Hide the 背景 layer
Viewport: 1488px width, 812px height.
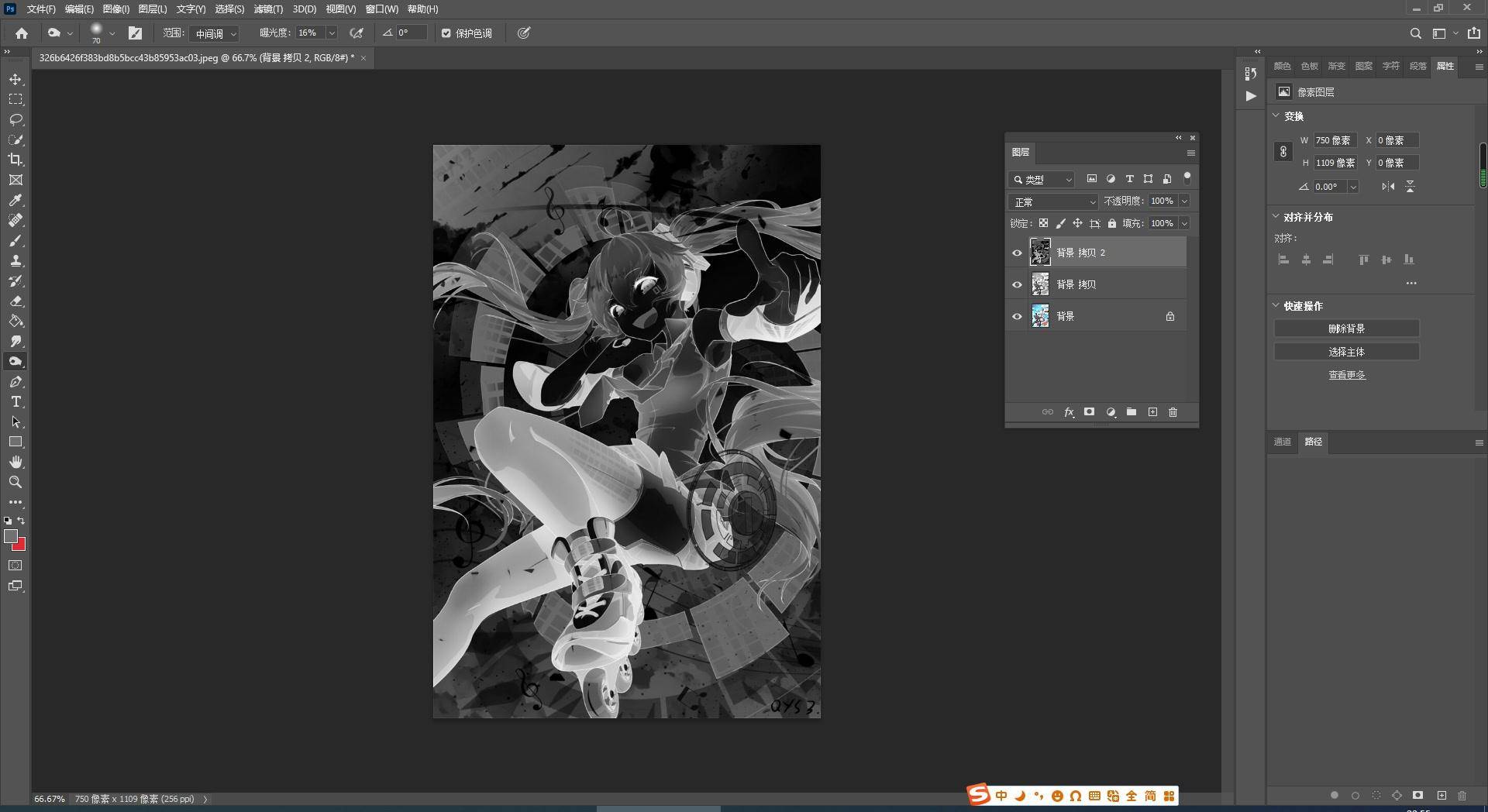(x=1017, y=316)
